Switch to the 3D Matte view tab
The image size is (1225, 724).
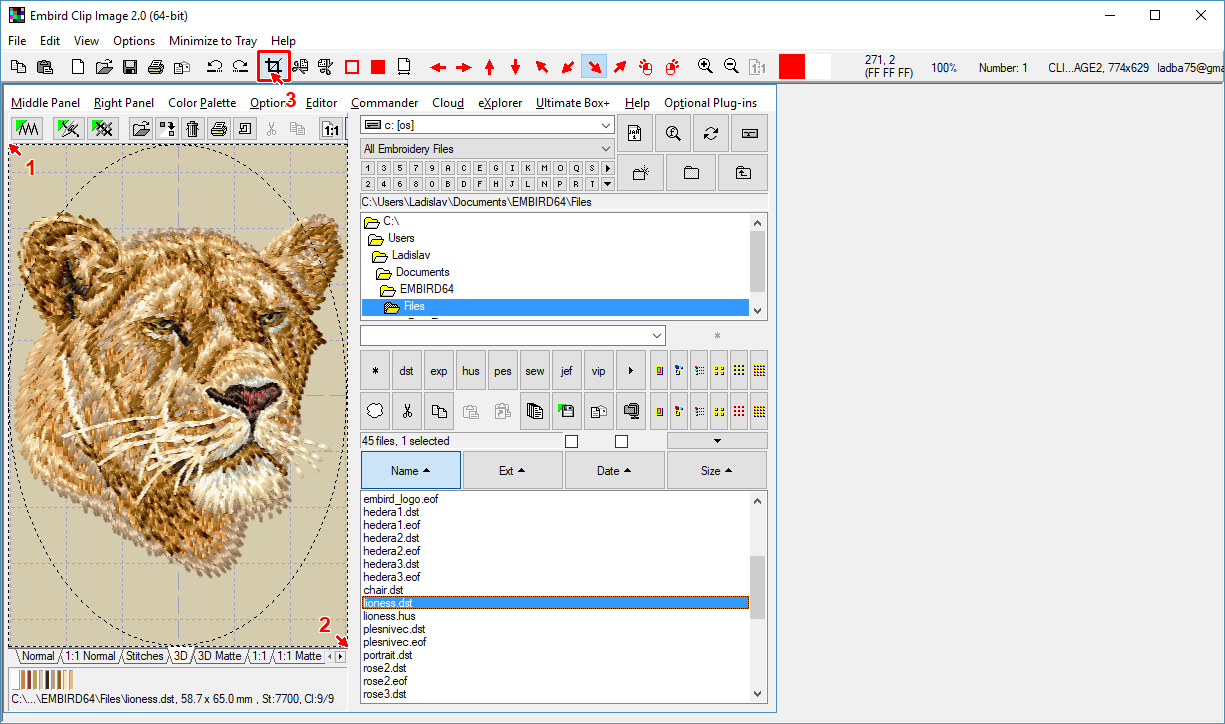tap(219, 656)
